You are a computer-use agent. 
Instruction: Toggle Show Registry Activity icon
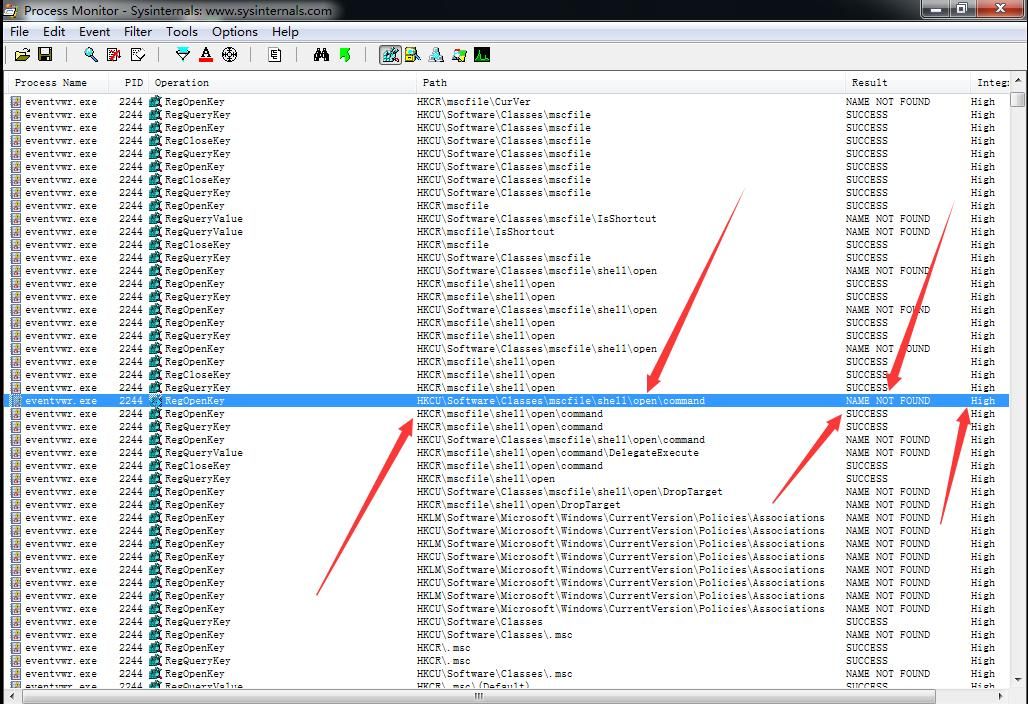390,55
